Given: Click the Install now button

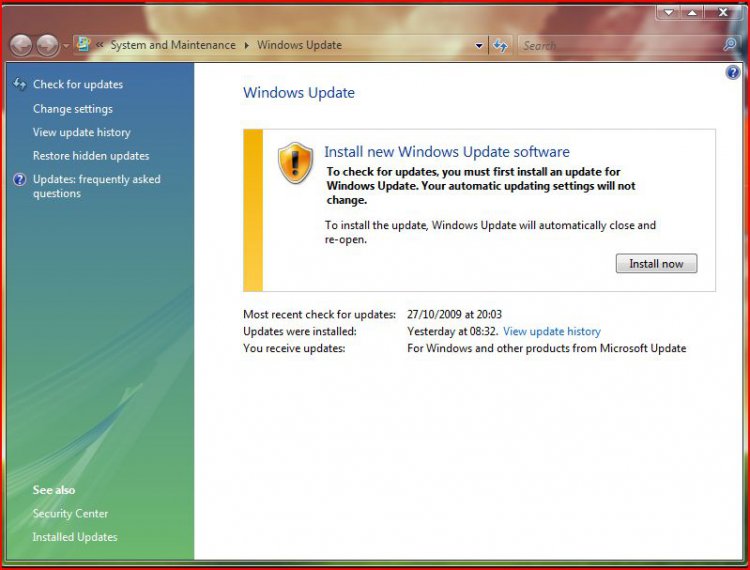Looking at the screenshot, I should tap(656, 263).
